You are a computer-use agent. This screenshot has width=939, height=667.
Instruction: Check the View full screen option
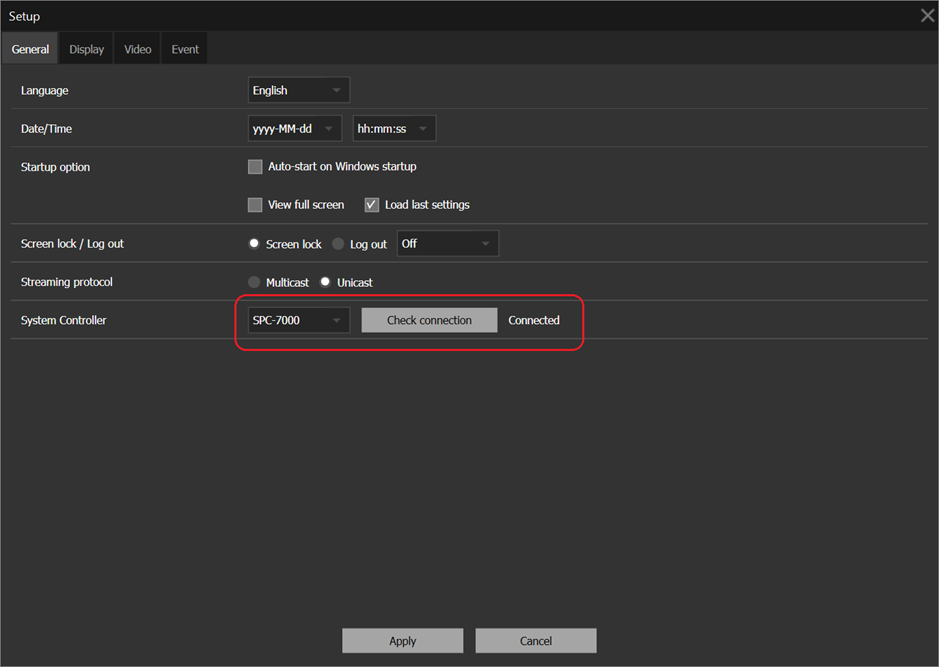(255, 205)
